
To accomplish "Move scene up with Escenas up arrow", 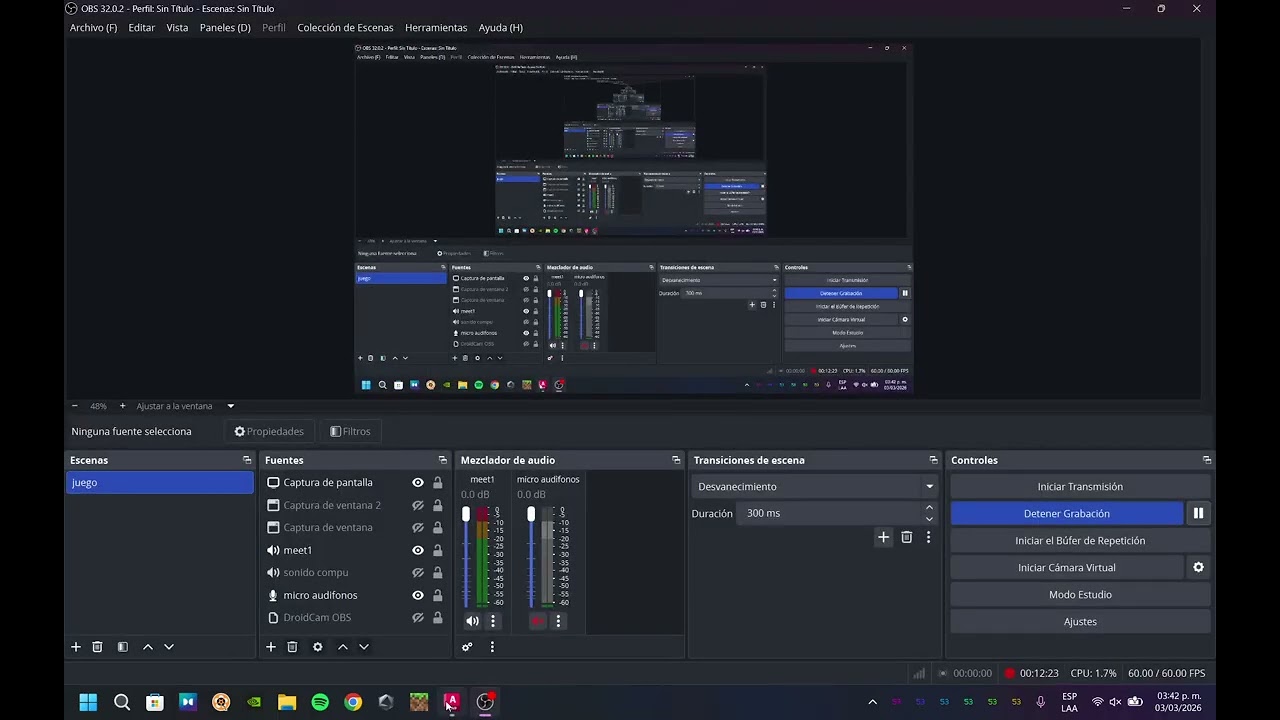I will [148, 647].
